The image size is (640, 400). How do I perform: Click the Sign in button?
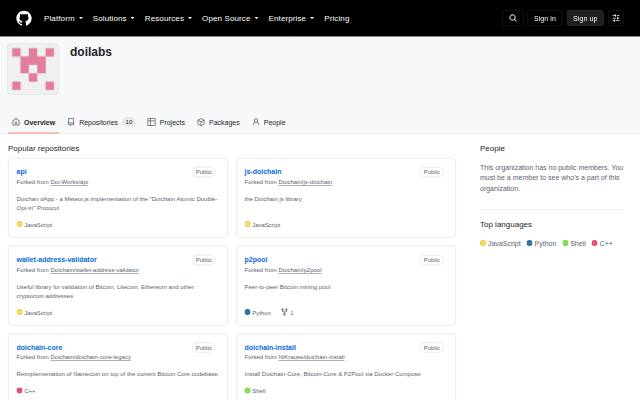pos(544,18)
